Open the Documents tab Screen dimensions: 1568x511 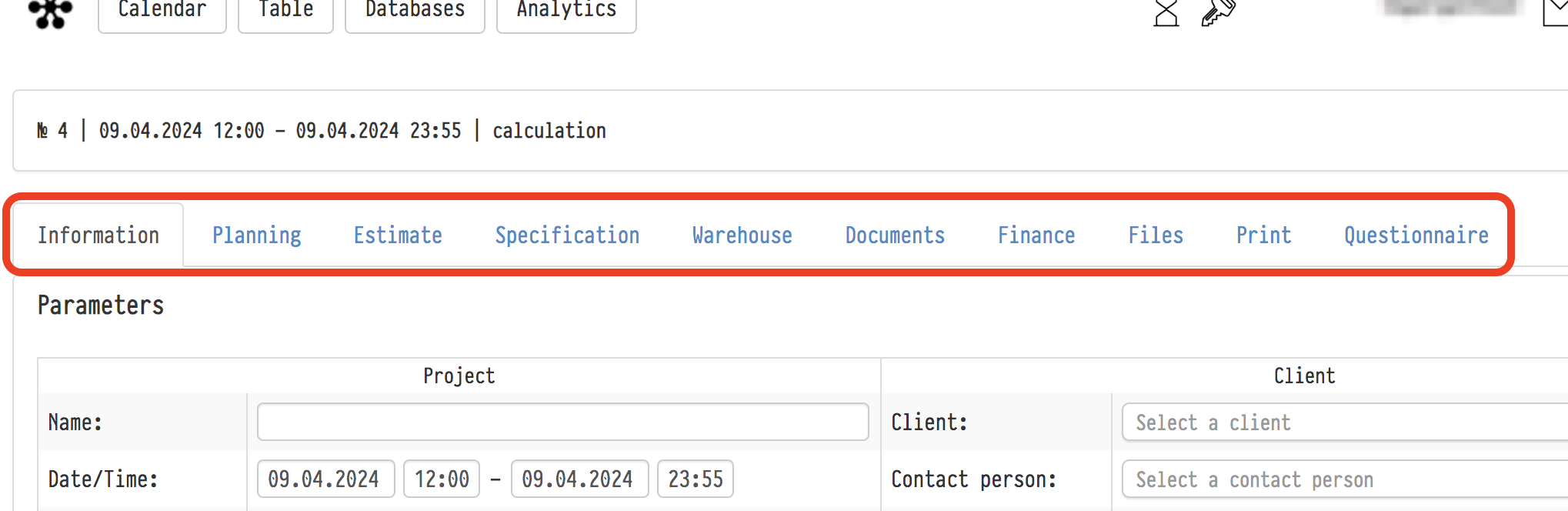click(895, 235)
